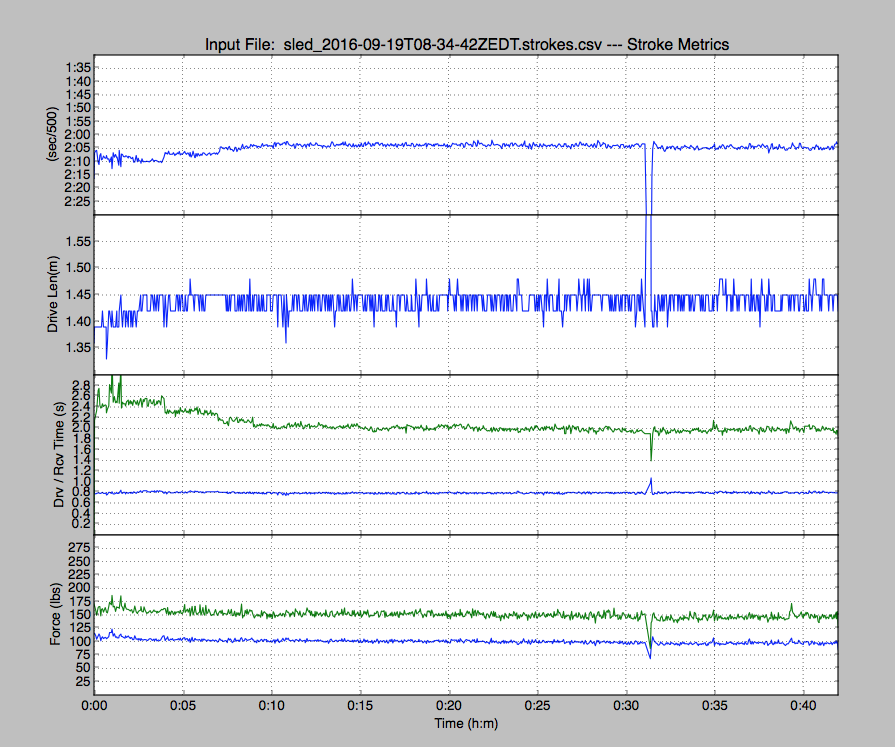Select the 0:25 time axis tick label

tap(537, 705)
